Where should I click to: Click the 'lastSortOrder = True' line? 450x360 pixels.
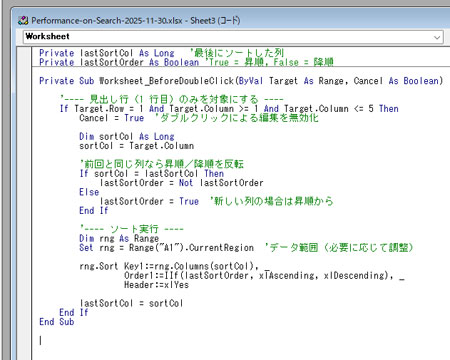click(216, 201)
